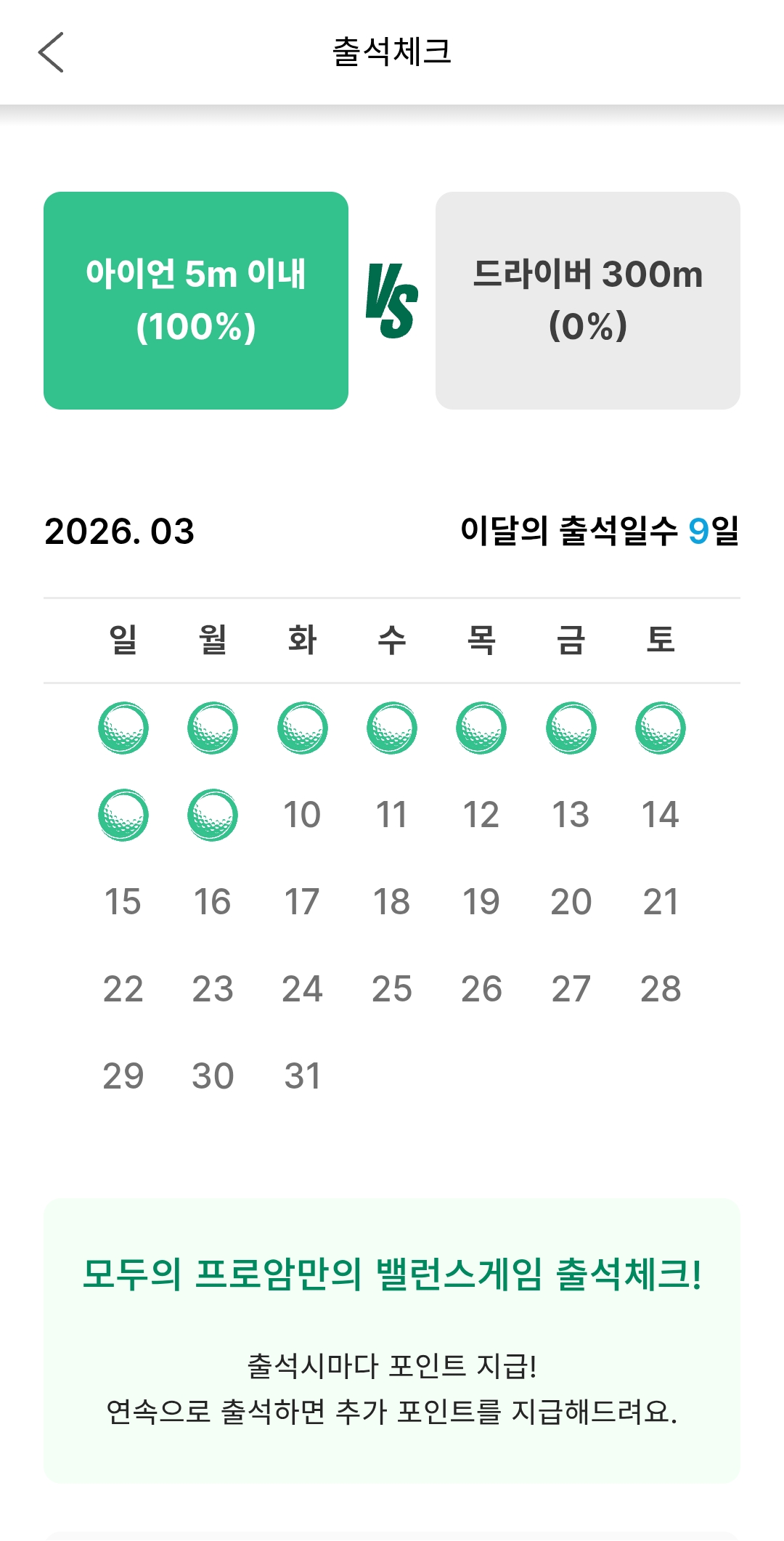Viewport: 784px width, 1541px height.
Task: Tap Saturday's golf ball stamp in first row
Action: [x=661, y=728]
